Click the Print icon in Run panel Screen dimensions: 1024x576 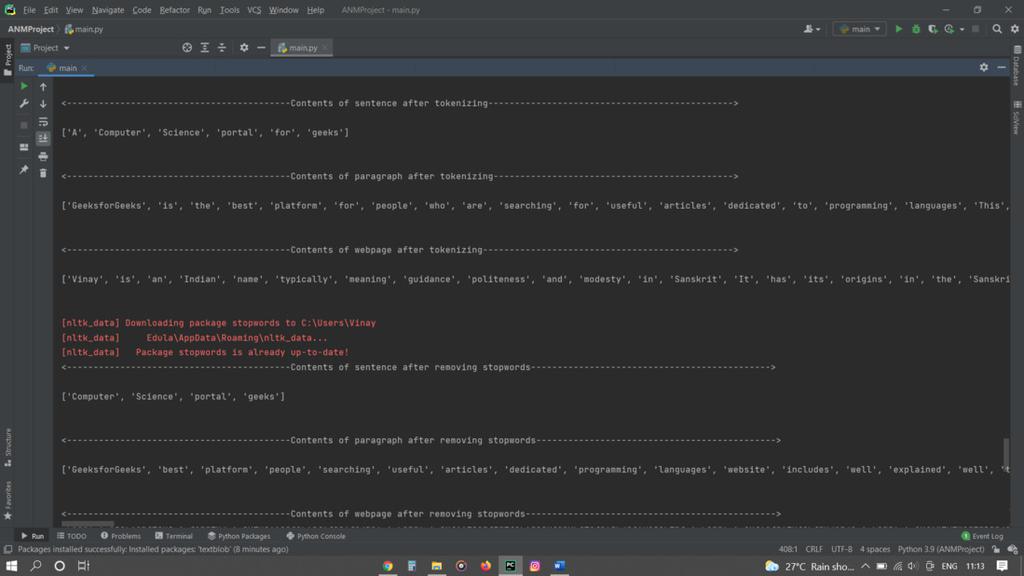point(43,156)
